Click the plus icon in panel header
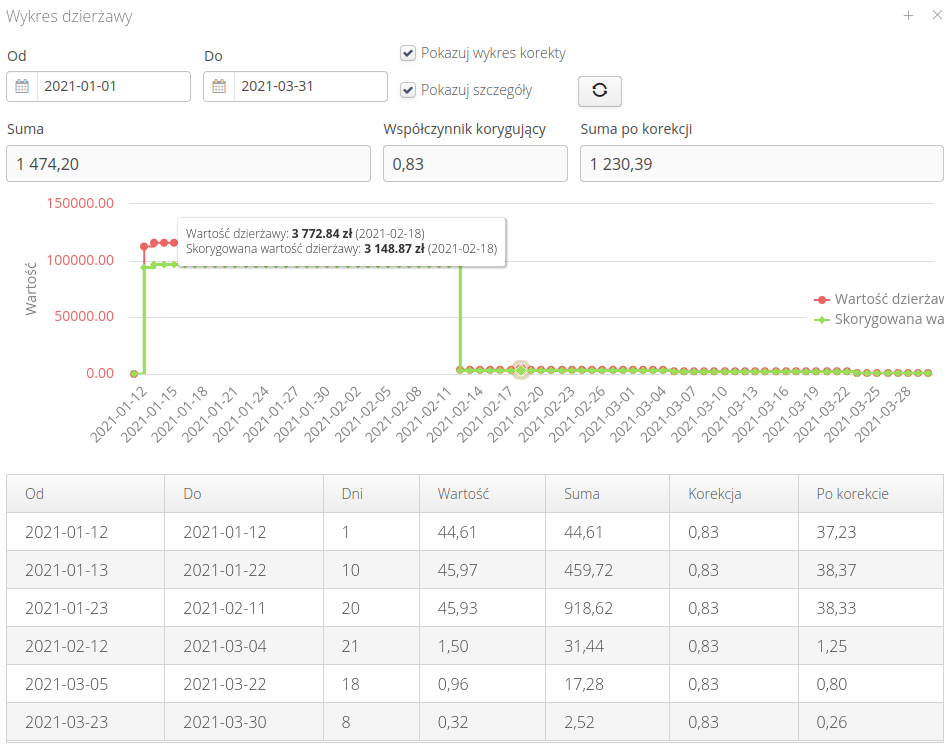The height and width of the screenshot is (753, 952). [908, 16]
